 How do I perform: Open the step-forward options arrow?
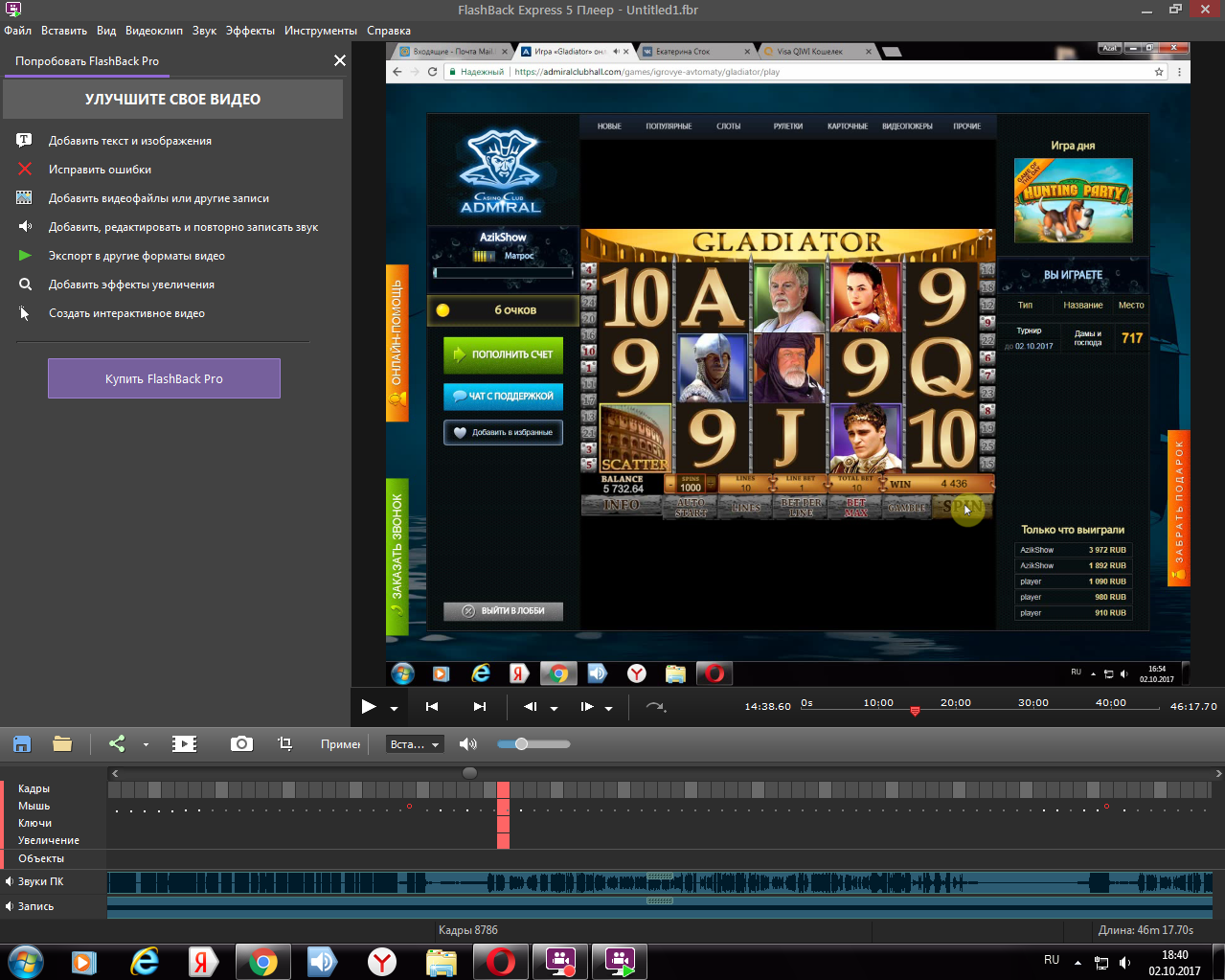tap(609, 709)
